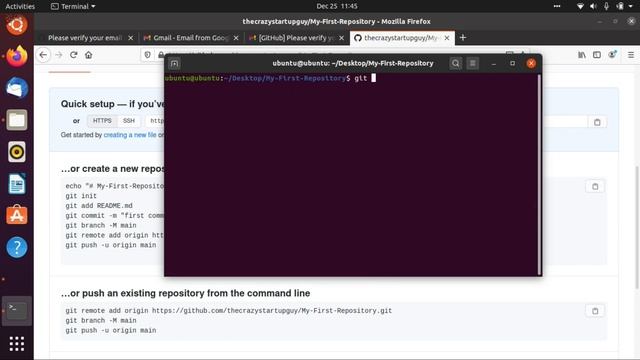Close the Gmail tab
Viewport: 640px width, 360px height.
point(236,38)
